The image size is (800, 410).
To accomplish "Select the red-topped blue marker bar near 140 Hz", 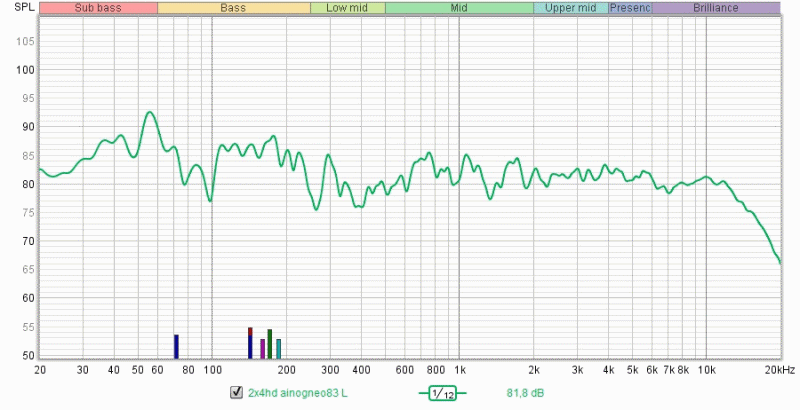I will coord(250,343).
